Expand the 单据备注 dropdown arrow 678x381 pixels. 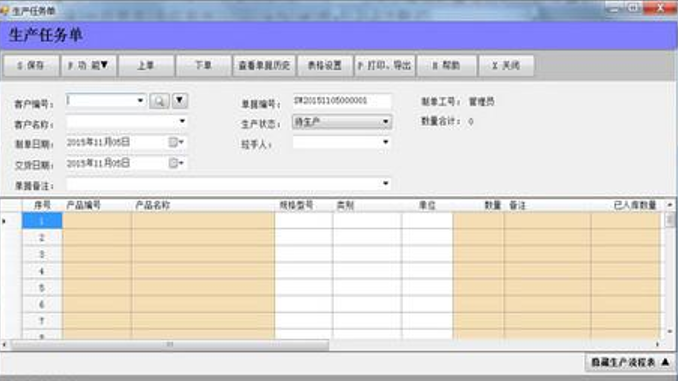385,183
